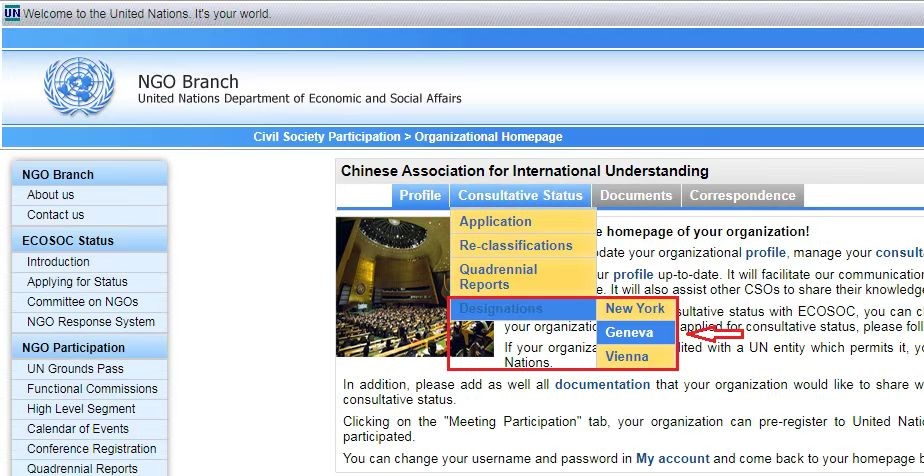Select Quadrennial Reports in the dropdown
Image resolution: width=924 pixels, height=476 pixels.
pyautogui.click(x=523, y=277)
